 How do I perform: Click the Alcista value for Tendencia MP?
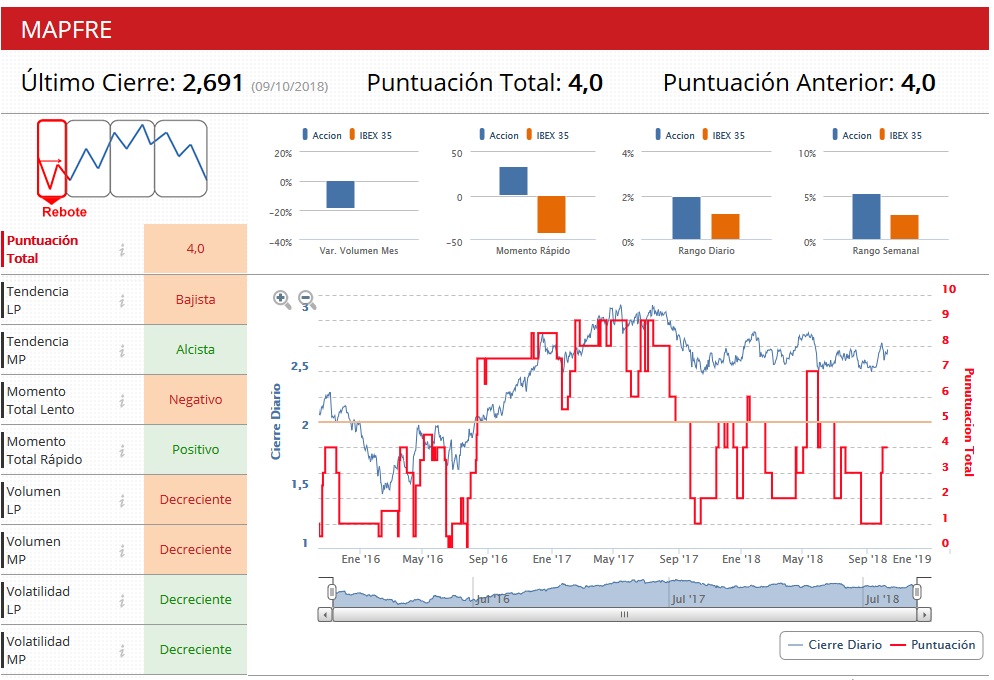coord(195,349)
